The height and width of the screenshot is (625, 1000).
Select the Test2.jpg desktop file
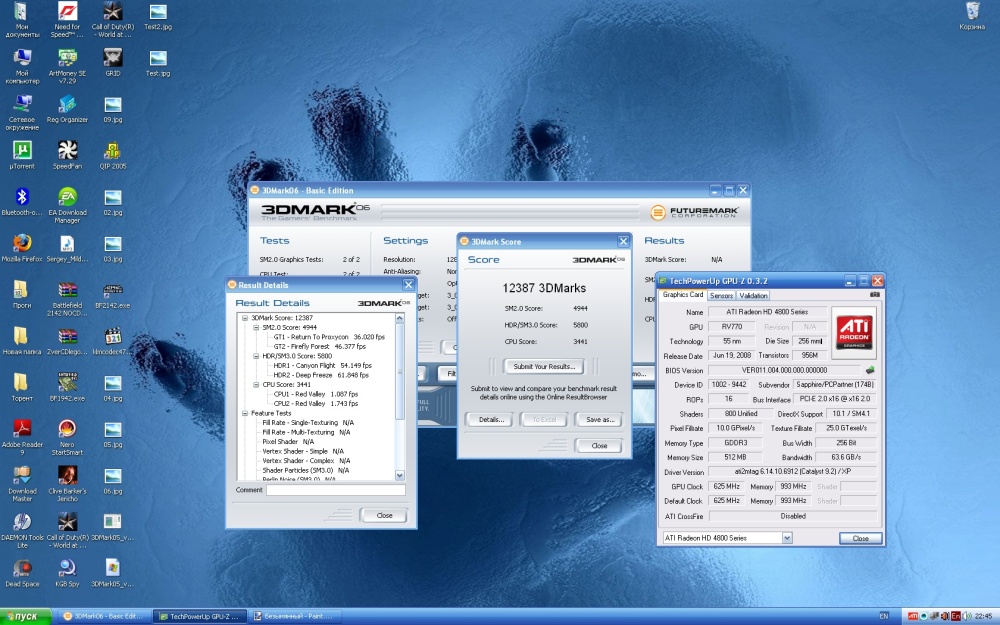[158, 15]
